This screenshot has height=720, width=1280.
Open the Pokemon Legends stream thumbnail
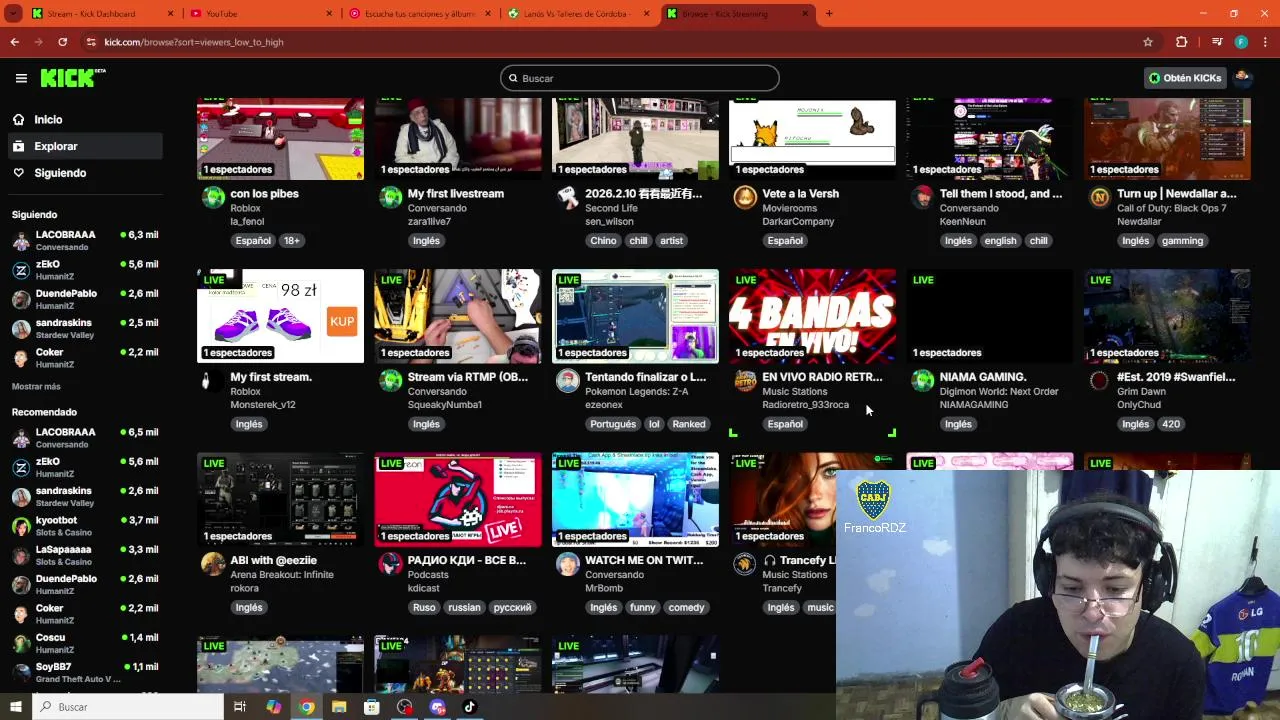point(635,316)
